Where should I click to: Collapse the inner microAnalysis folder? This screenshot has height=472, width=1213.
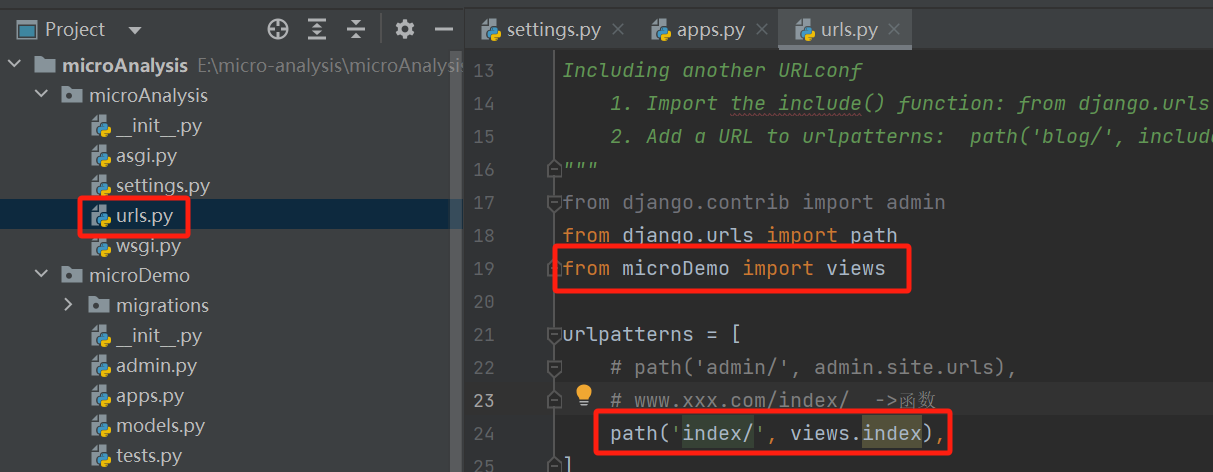coord(41,95)
